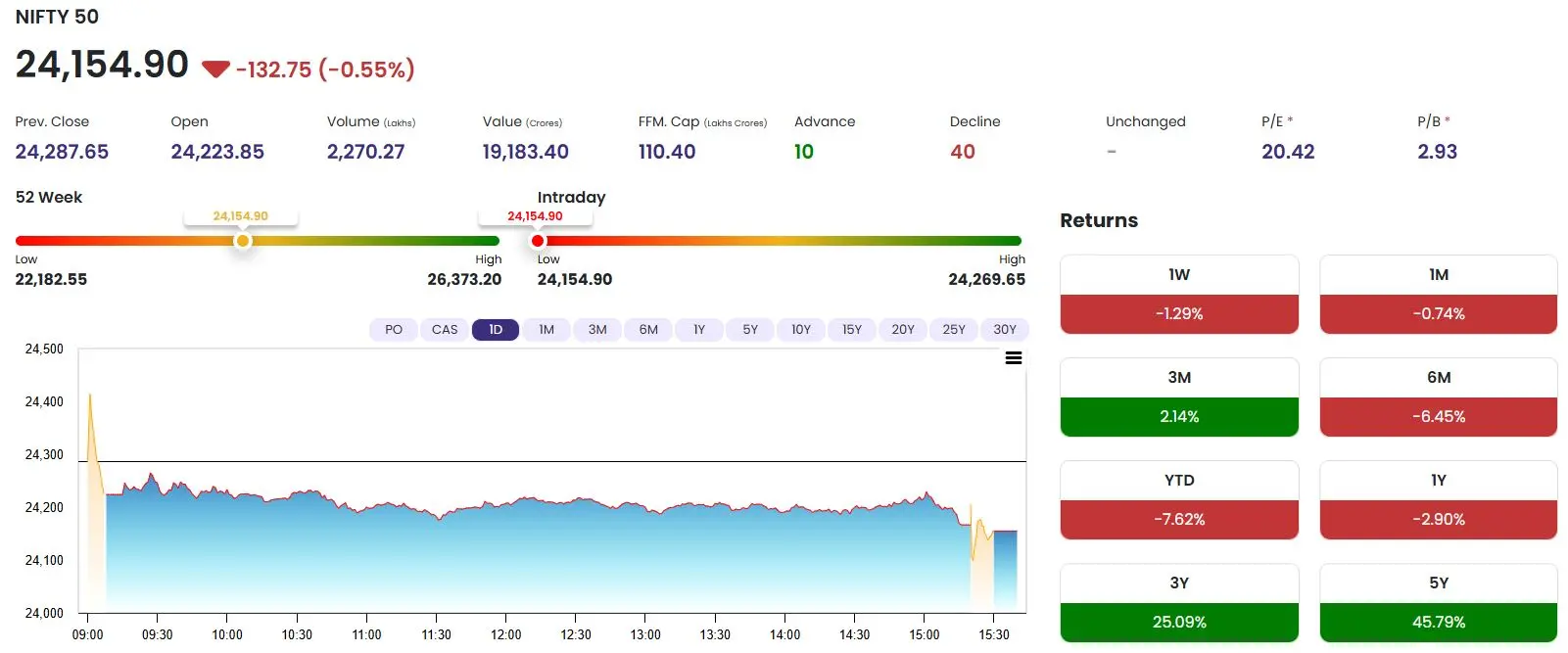Click the Advance count 10
Image resolution: width=1568 pixels, height=653 pixels.
804,152
